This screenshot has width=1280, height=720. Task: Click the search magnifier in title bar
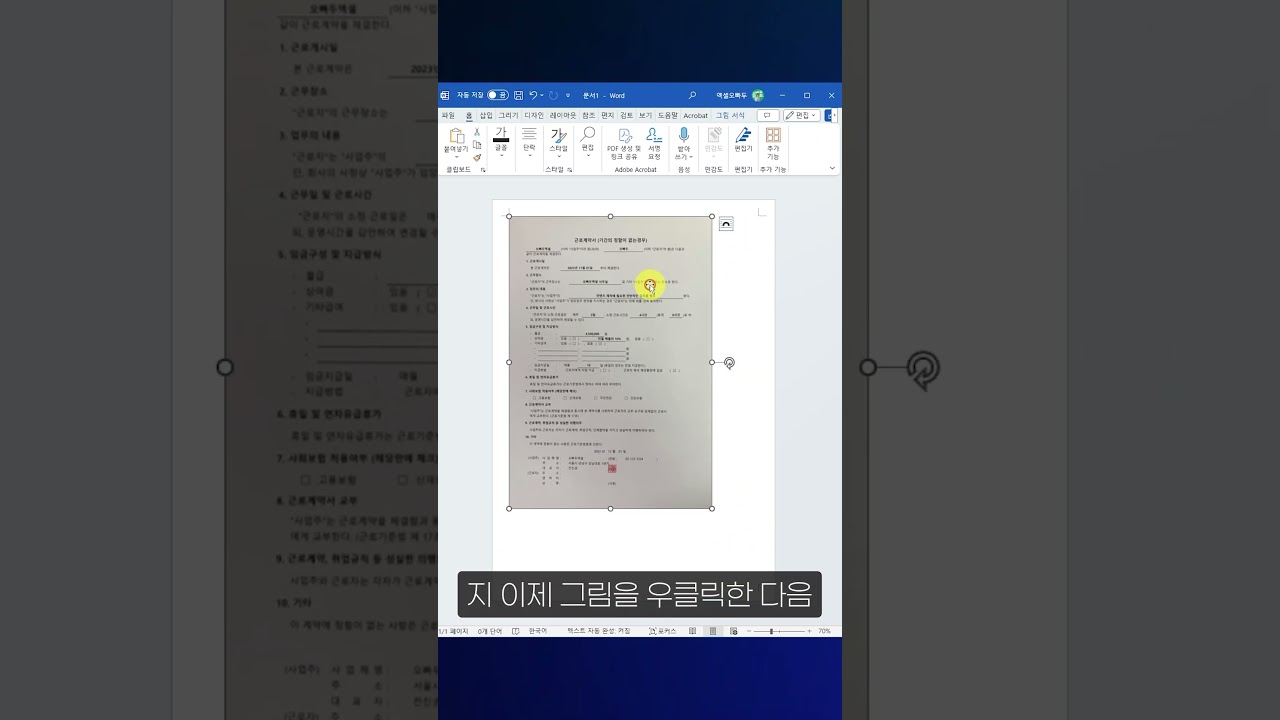692,95
